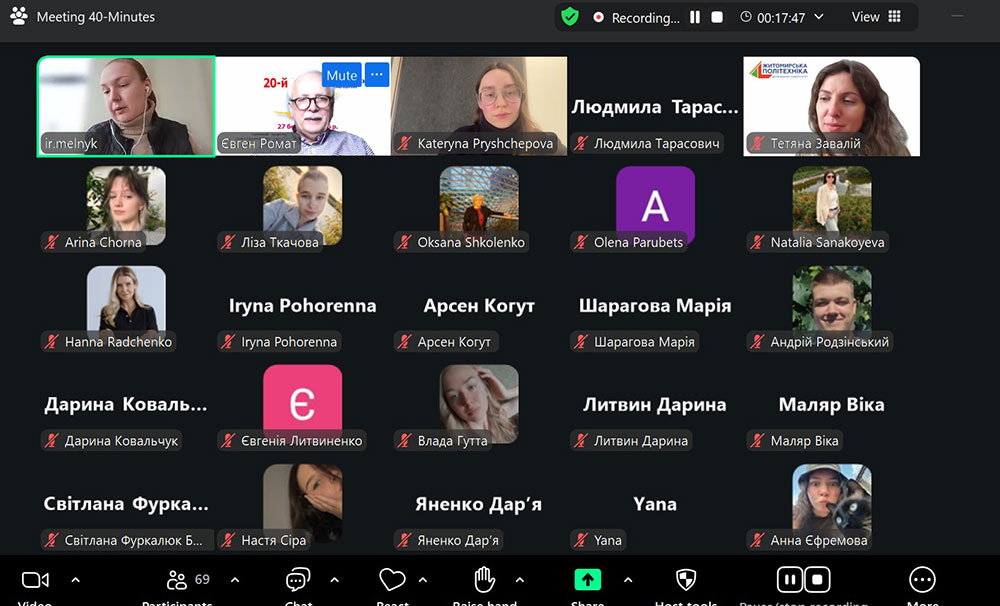Viewport: 1000px width, 606px height.
Task: Click the React heart icon
Action: [x=391, y=580]
